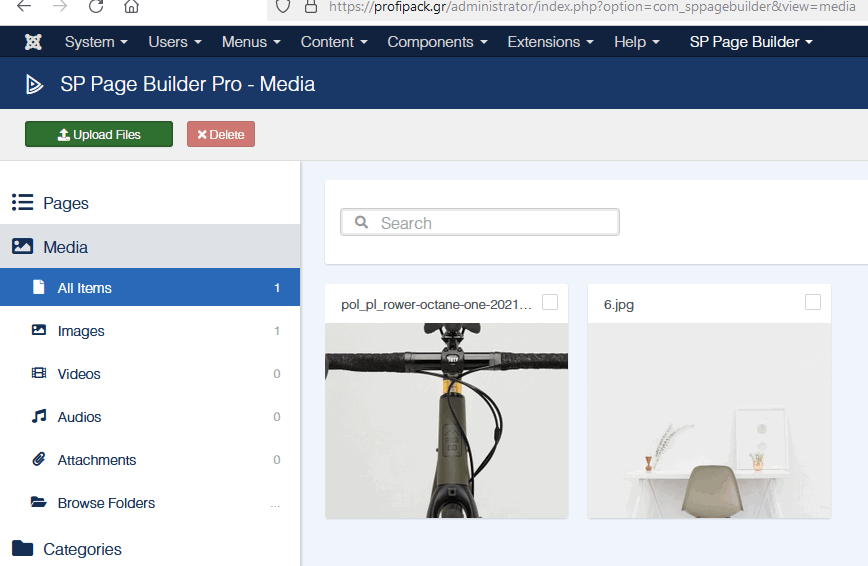Click the Attachments paperclip icon
This screenshot has width=868, height=566.
39,459
